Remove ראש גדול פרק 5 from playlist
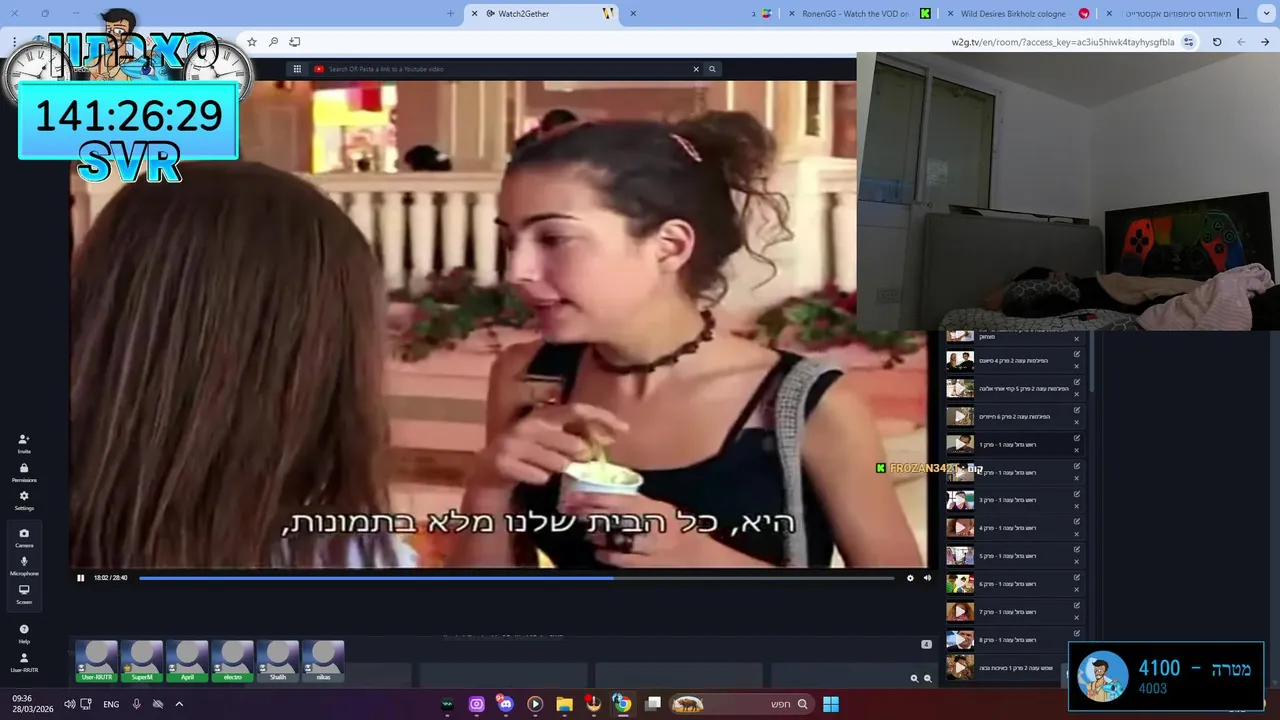The width and height of the screenshot is (1280, 720). coord(1077,562)
